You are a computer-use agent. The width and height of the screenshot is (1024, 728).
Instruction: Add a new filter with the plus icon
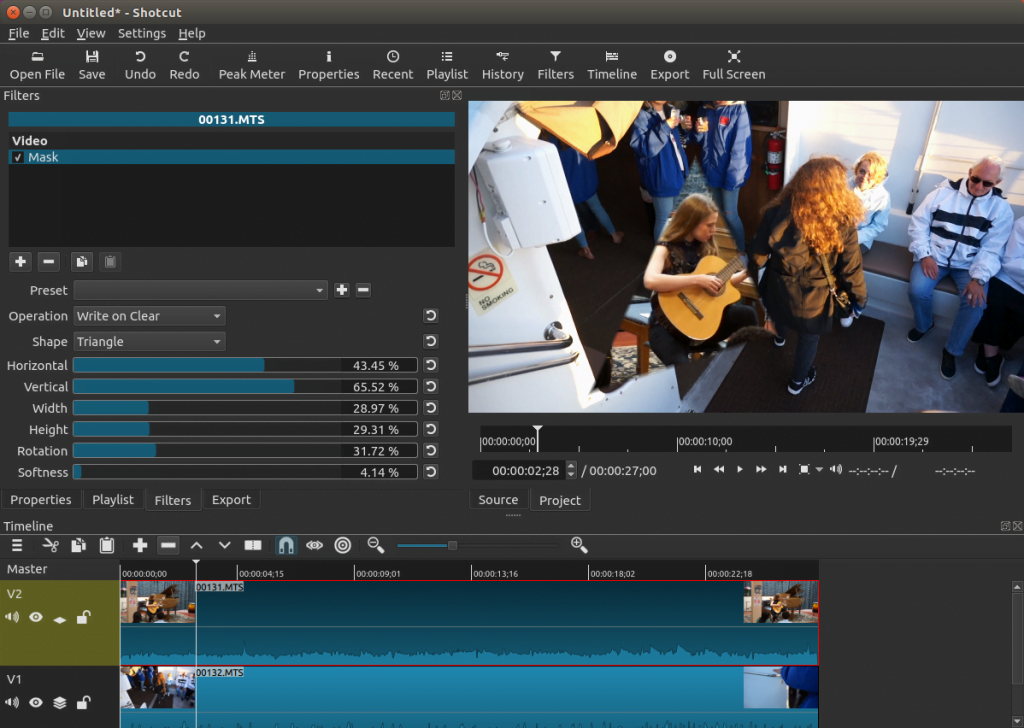[20, 261]
